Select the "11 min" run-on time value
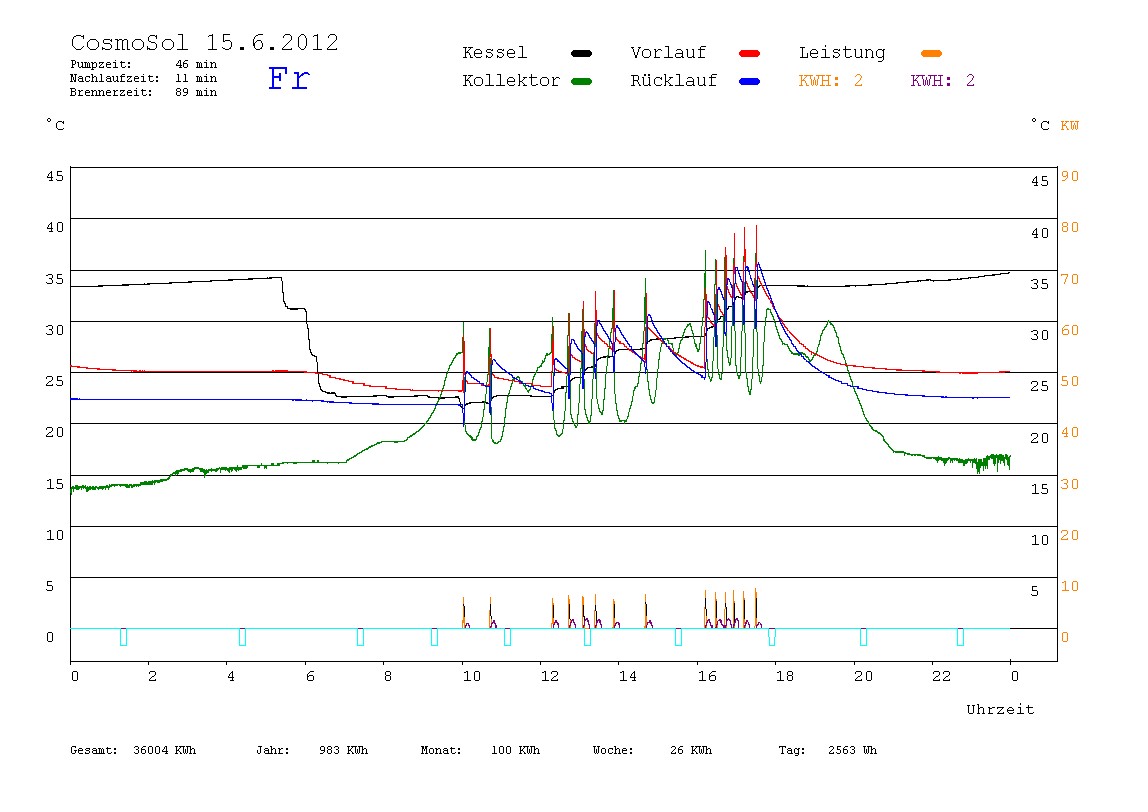1148x812 pixels. pos(196,78)
